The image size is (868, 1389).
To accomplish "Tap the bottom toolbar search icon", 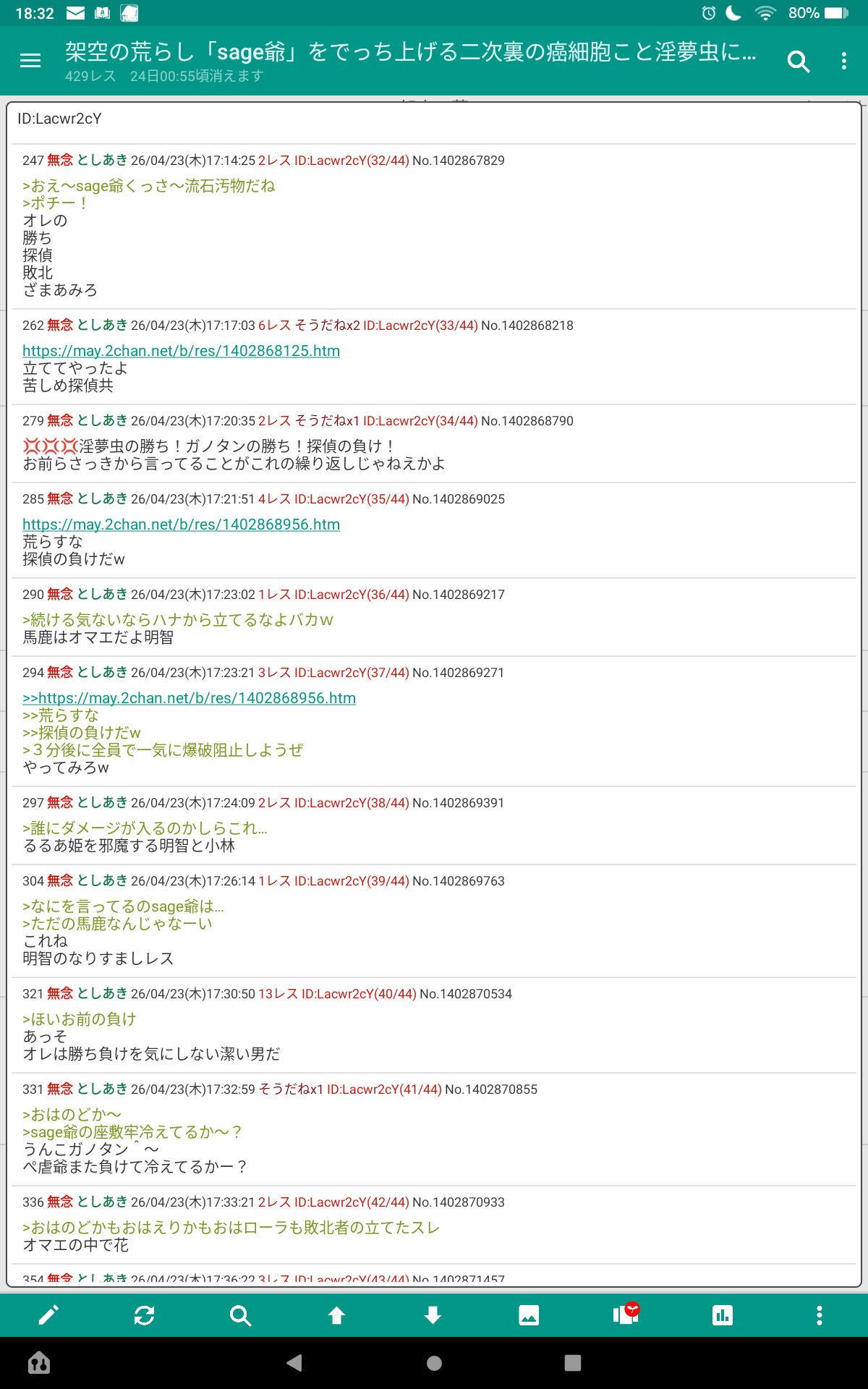I will point(240,1315).
